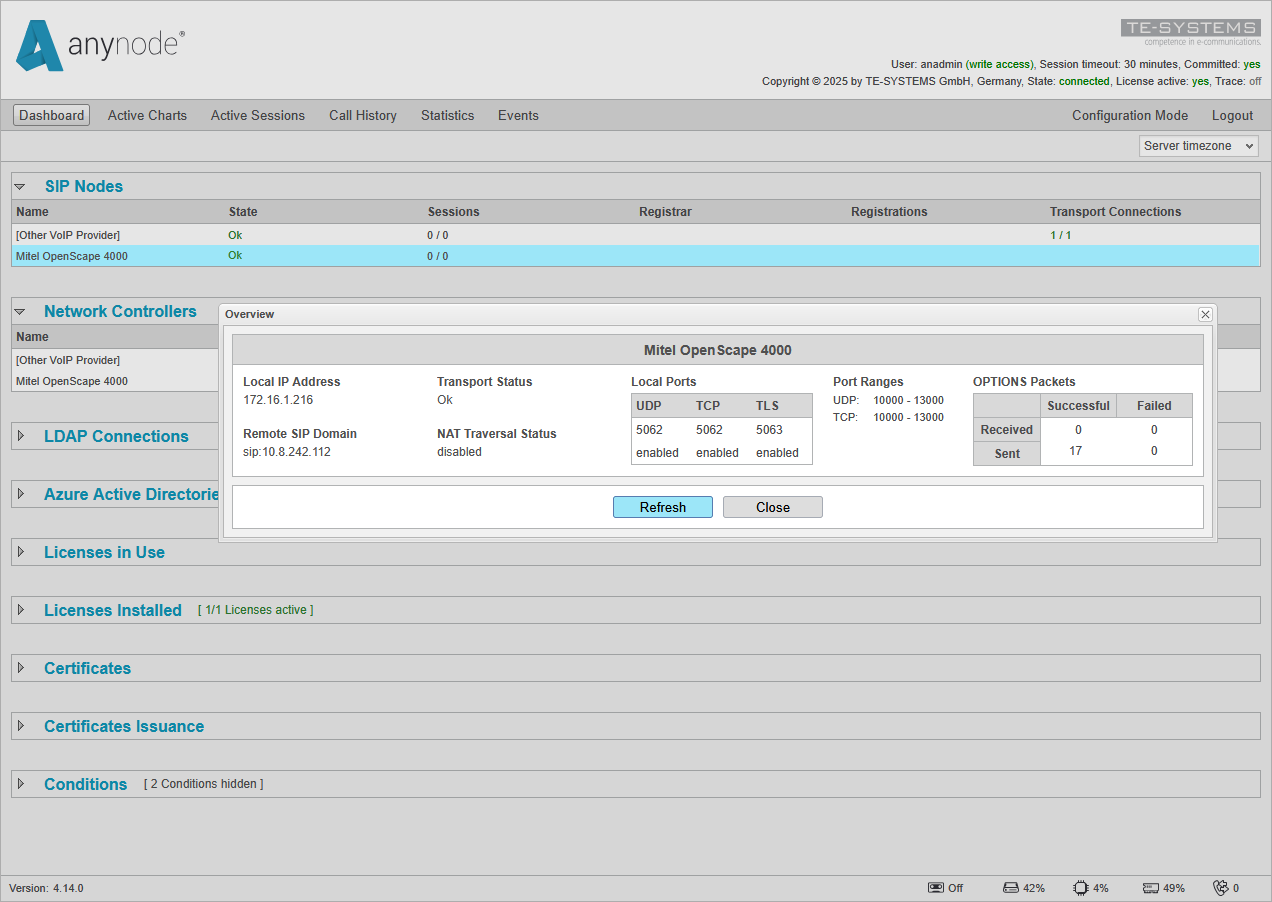
Task: Click the TE-SYSTEMS logo
Action: (1190, 27)
